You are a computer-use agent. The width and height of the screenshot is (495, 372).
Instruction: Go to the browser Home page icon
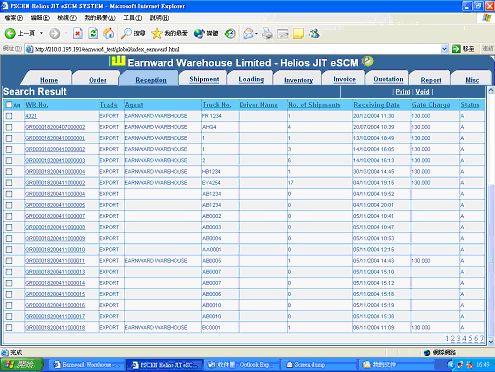109,33
